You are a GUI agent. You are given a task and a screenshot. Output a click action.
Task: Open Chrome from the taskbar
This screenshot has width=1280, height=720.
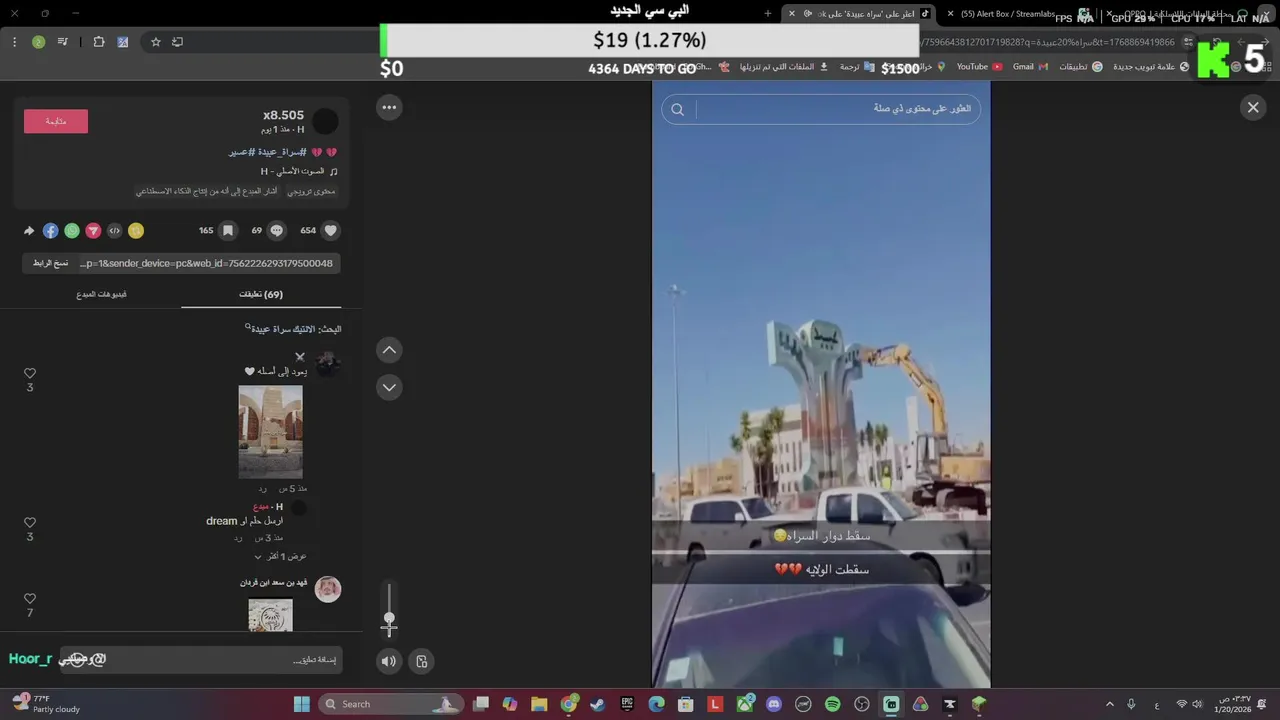[569, 704]
